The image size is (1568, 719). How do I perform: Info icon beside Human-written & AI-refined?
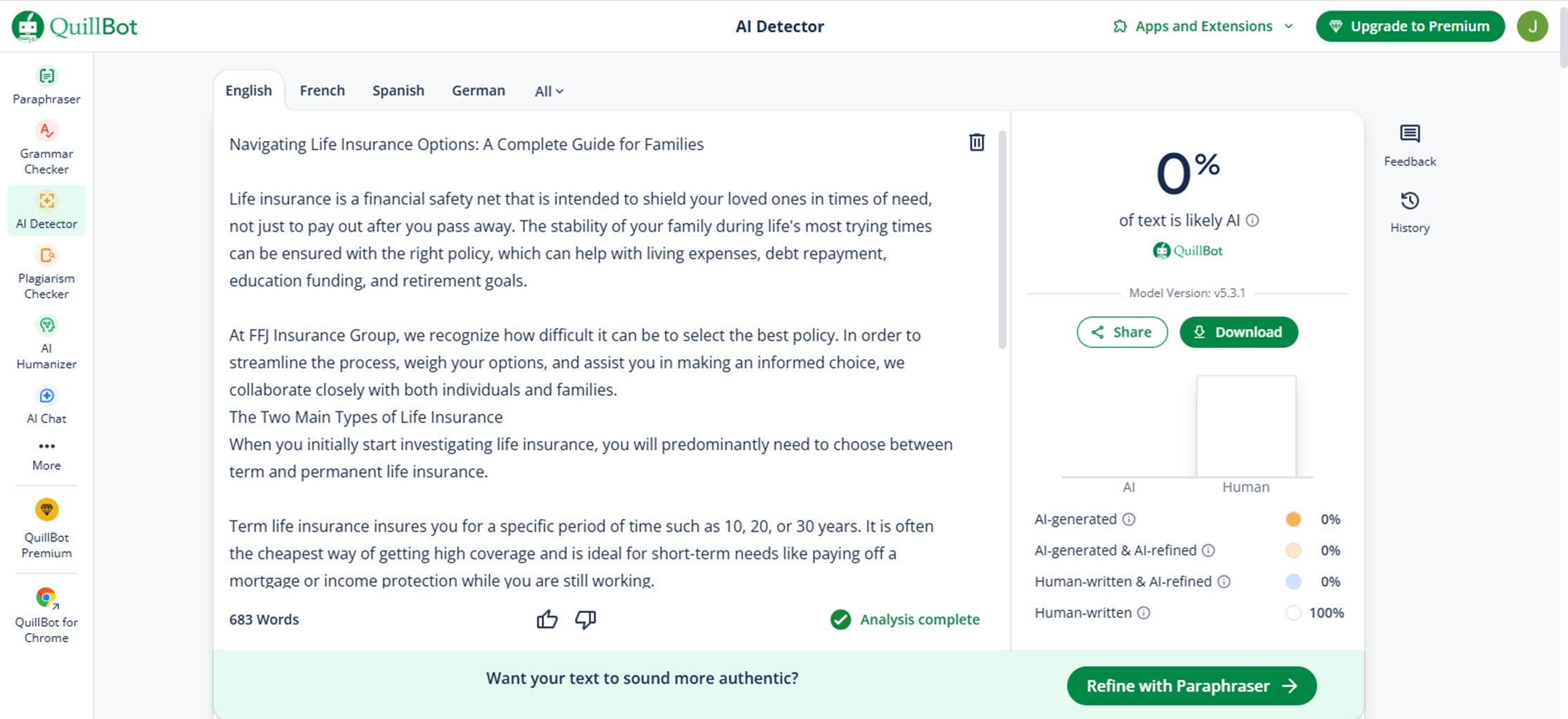1224,582
